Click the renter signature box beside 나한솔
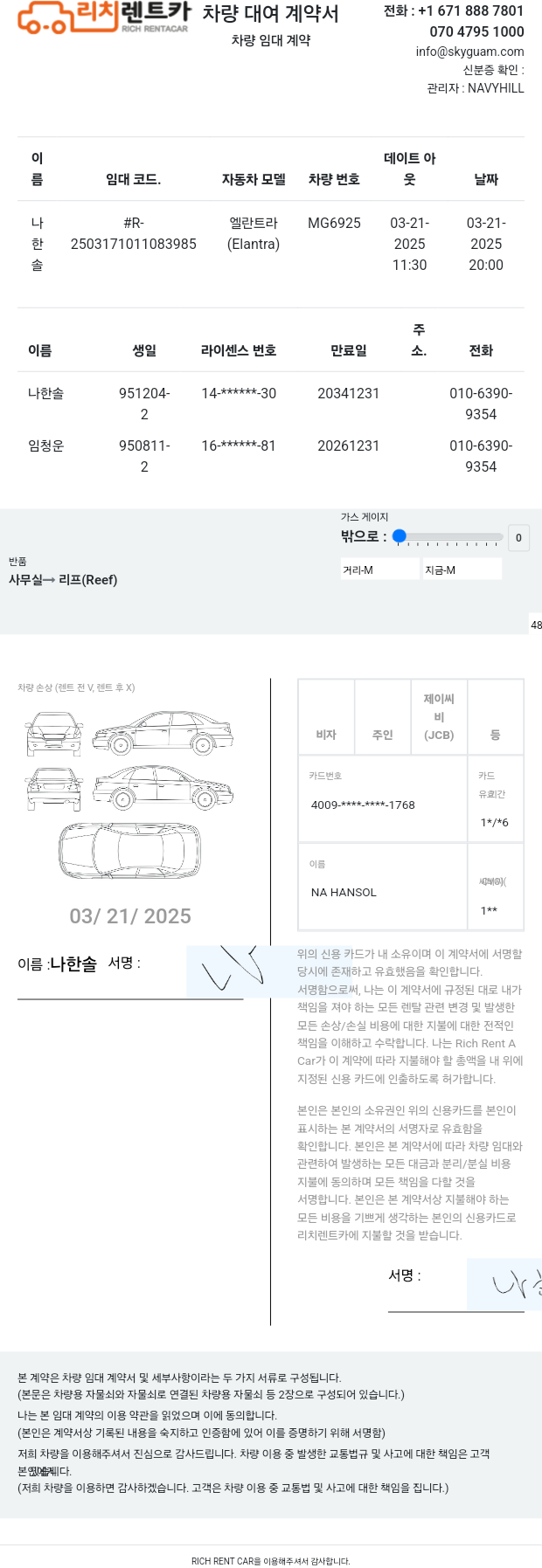 click(x=229, y=972)
